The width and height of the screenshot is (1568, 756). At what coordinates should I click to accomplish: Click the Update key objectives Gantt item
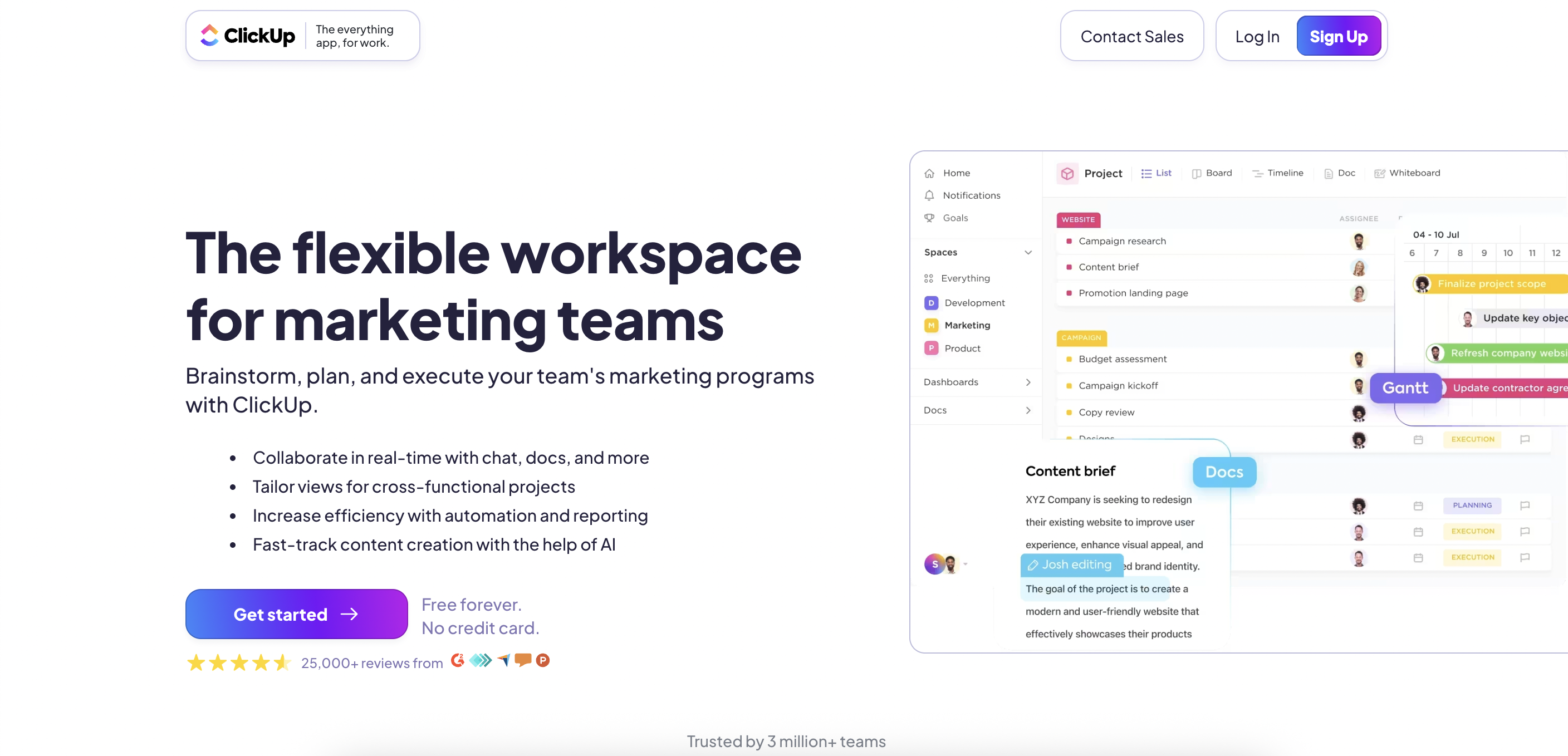click(1514, 318)
